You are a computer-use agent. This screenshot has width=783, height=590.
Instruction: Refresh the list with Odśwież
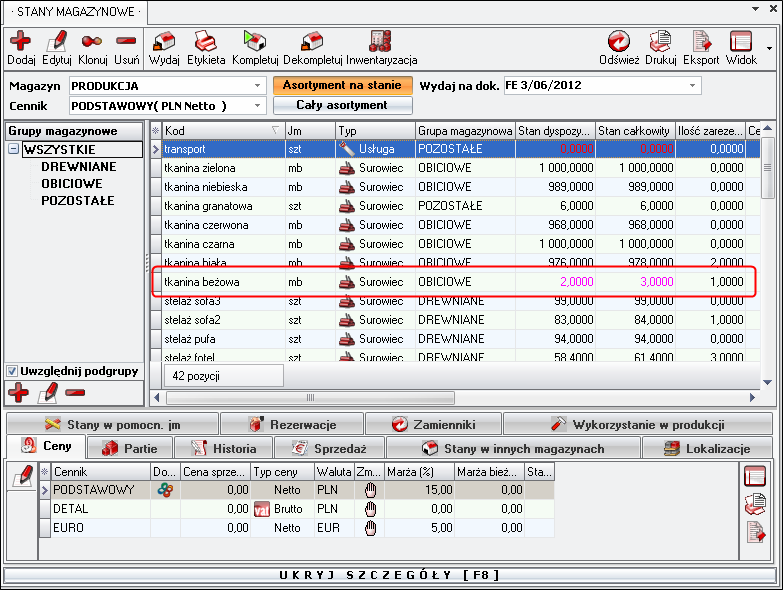619,41
